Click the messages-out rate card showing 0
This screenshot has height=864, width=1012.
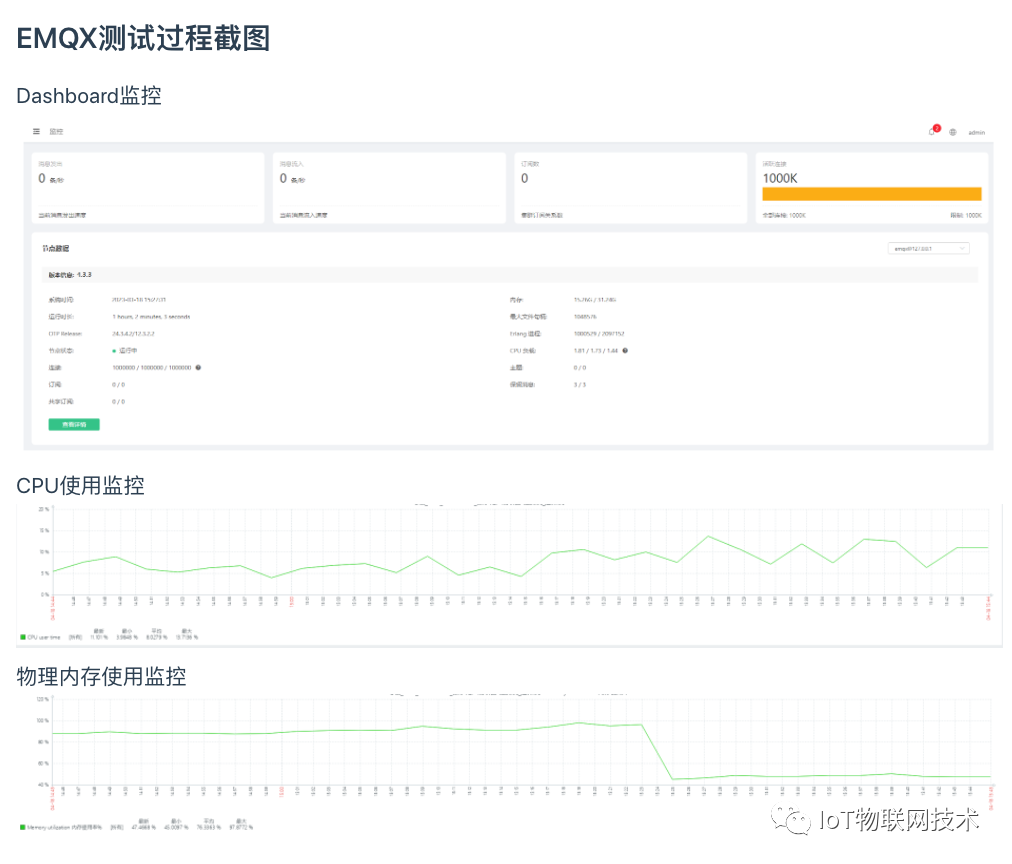148,188
